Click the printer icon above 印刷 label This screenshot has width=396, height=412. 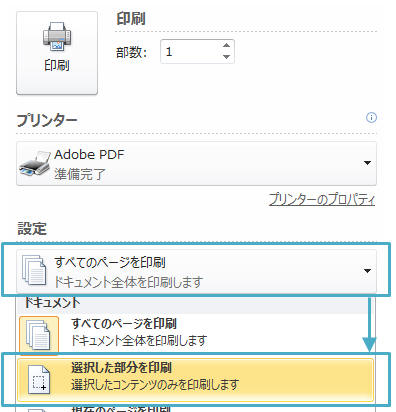57,37
